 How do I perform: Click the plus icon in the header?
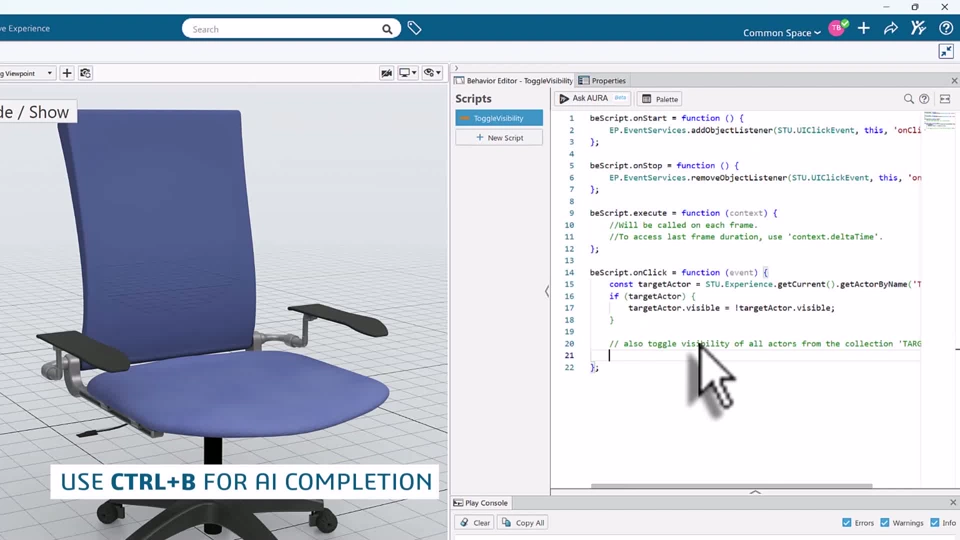863,28
